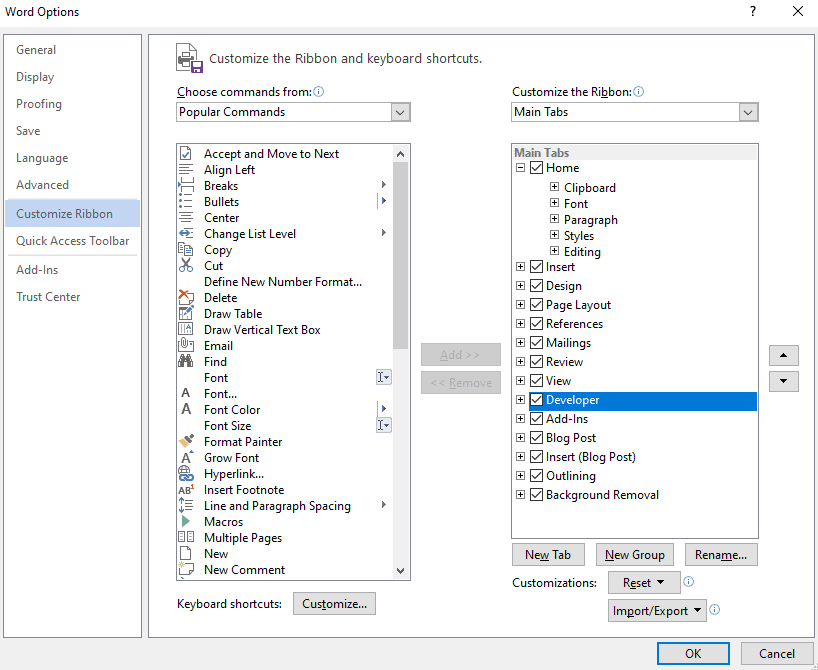Click the Macros play icon
Screen dimensions: 818x670
point(186,521)
